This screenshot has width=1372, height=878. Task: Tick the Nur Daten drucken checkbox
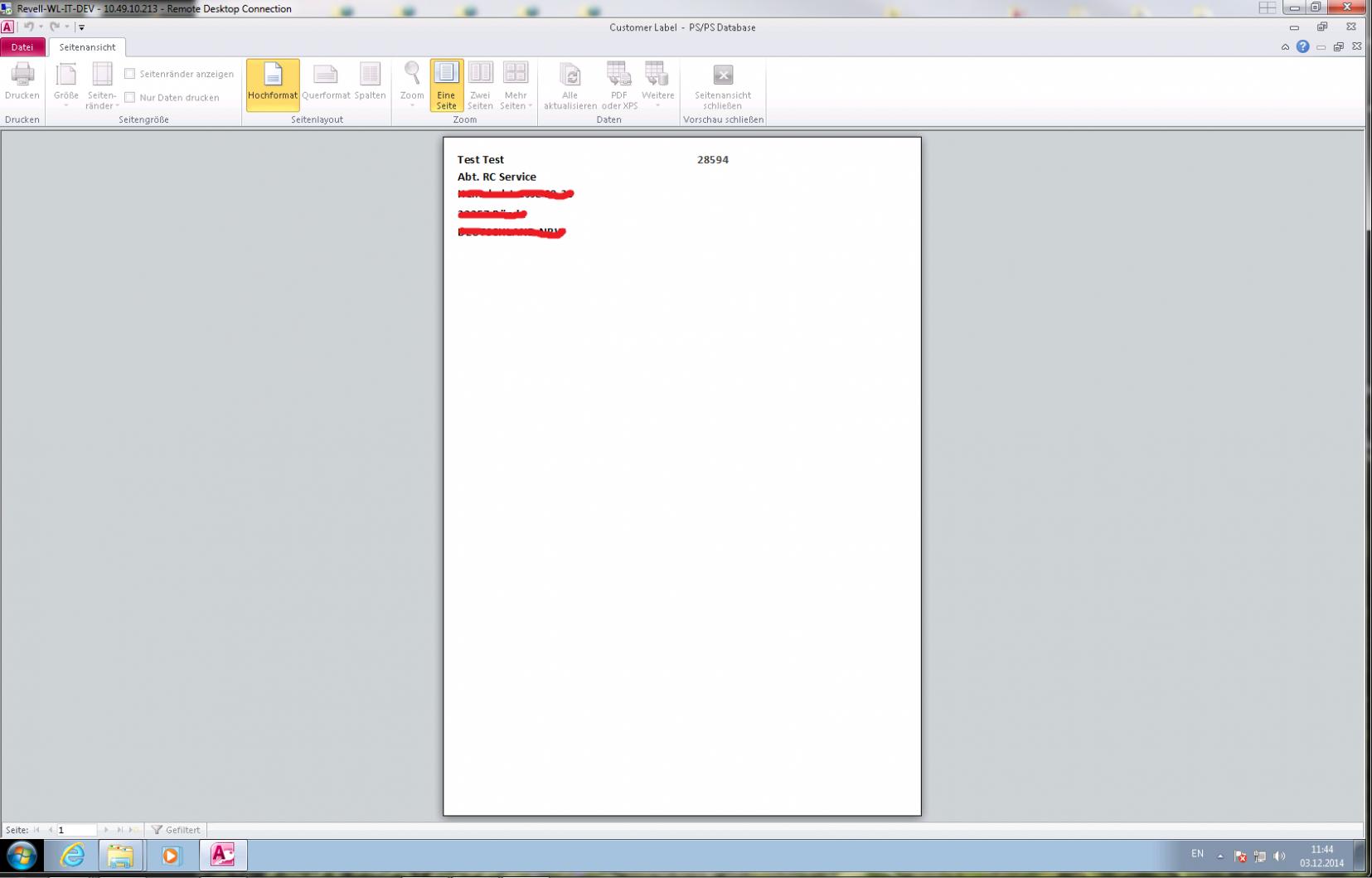pos(130,97)
